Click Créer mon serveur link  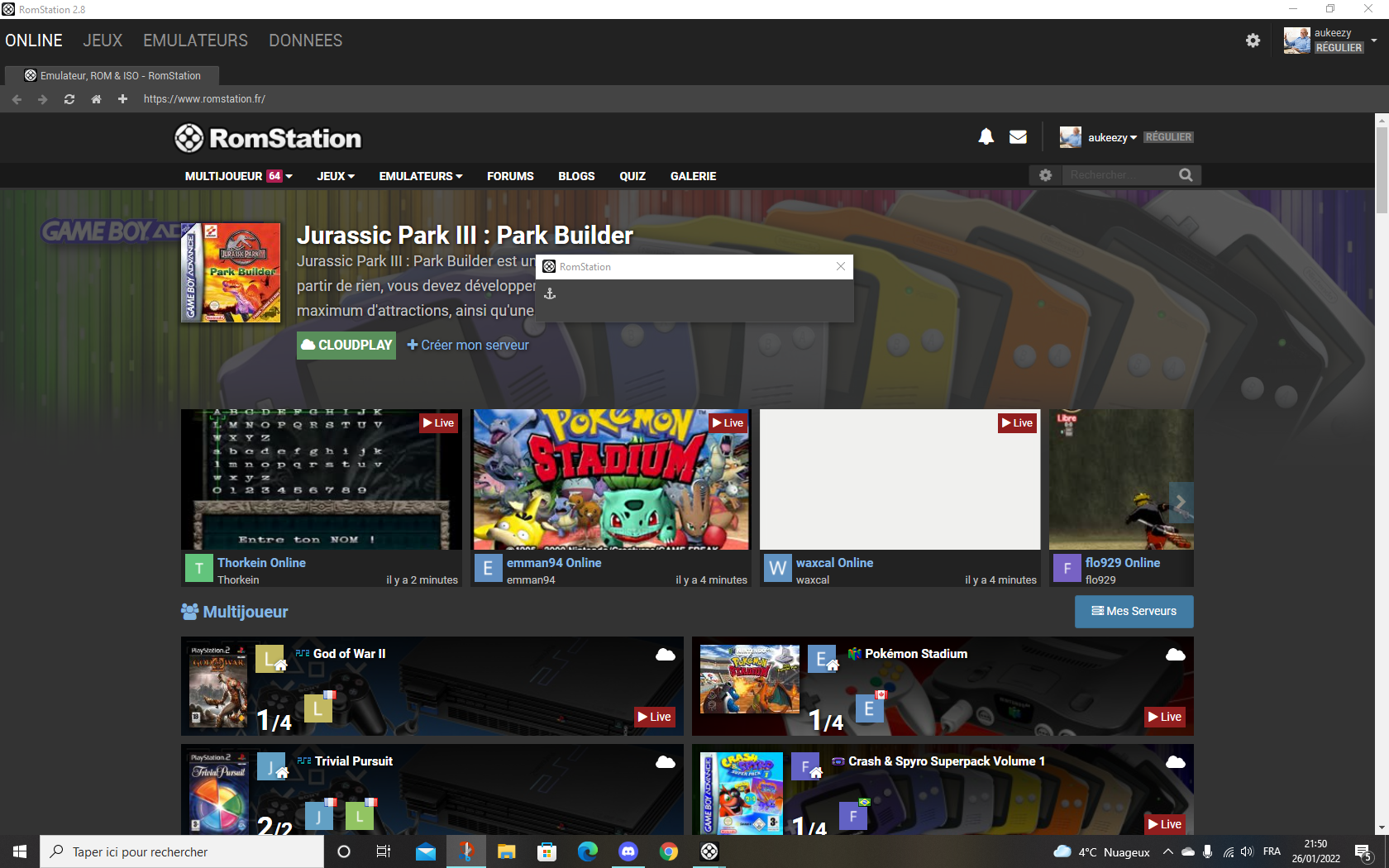(x=468, y=345)
